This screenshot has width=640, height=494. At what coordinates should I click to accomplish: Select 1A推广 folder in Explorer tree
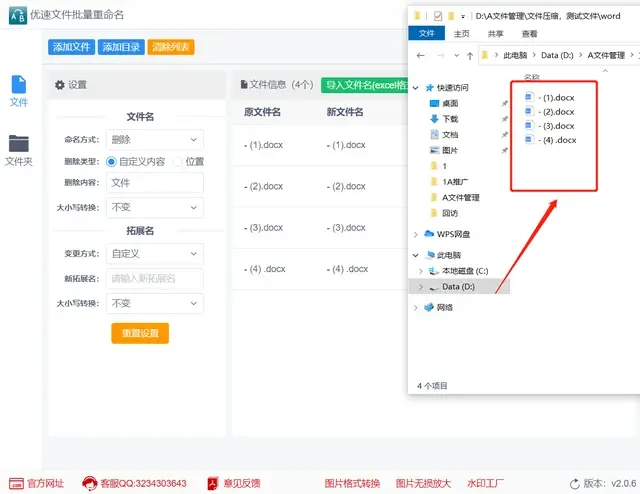[455, 182]
